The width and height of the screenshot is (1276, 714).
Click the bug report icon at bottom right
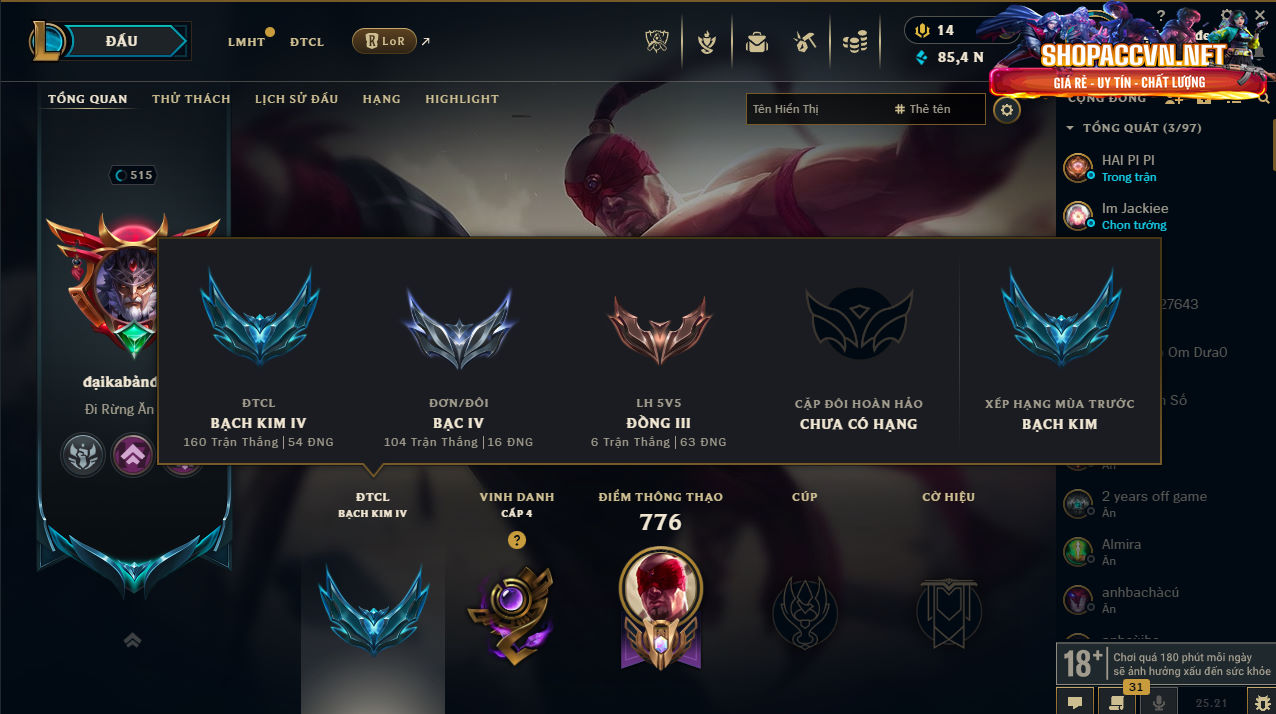click(x=1262, y=702)
